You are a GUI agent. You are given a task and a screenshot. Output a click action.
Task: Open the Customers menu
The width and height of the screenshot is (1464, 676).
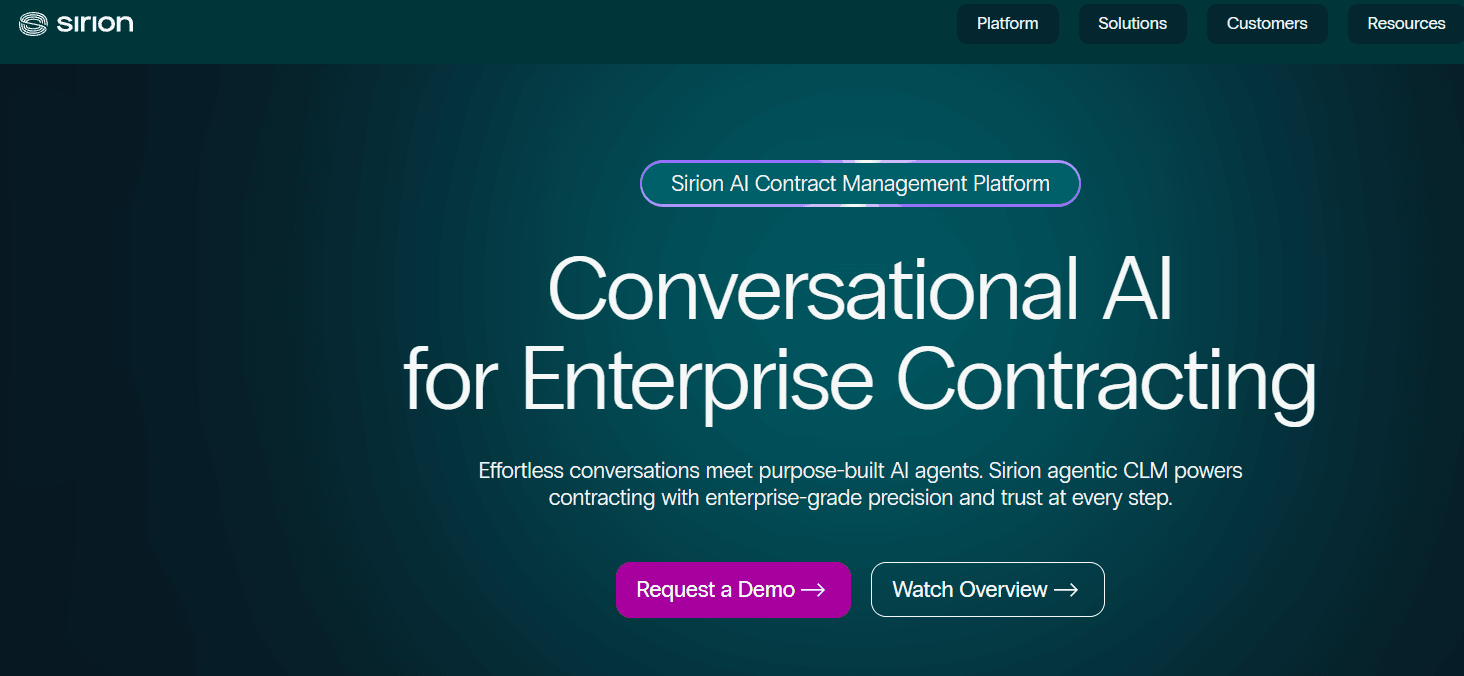(x=1267, y=24)
